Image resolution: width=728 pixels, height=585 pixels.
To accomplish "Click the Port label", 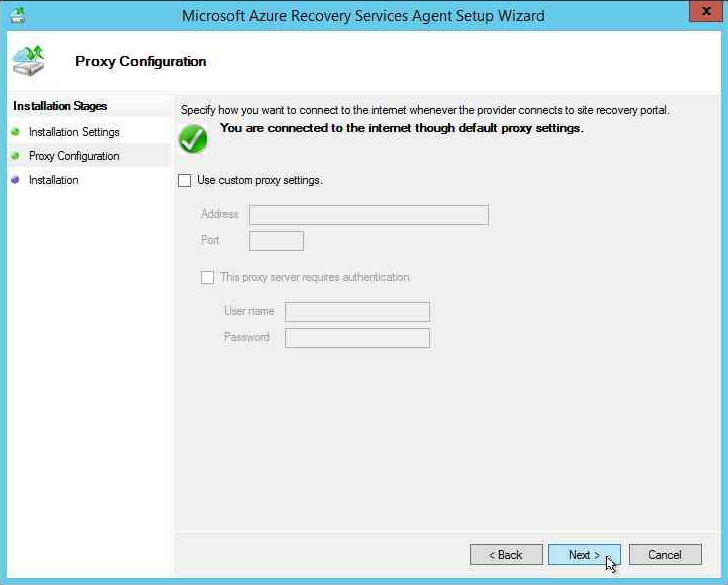I will click(x=210, y=240).
